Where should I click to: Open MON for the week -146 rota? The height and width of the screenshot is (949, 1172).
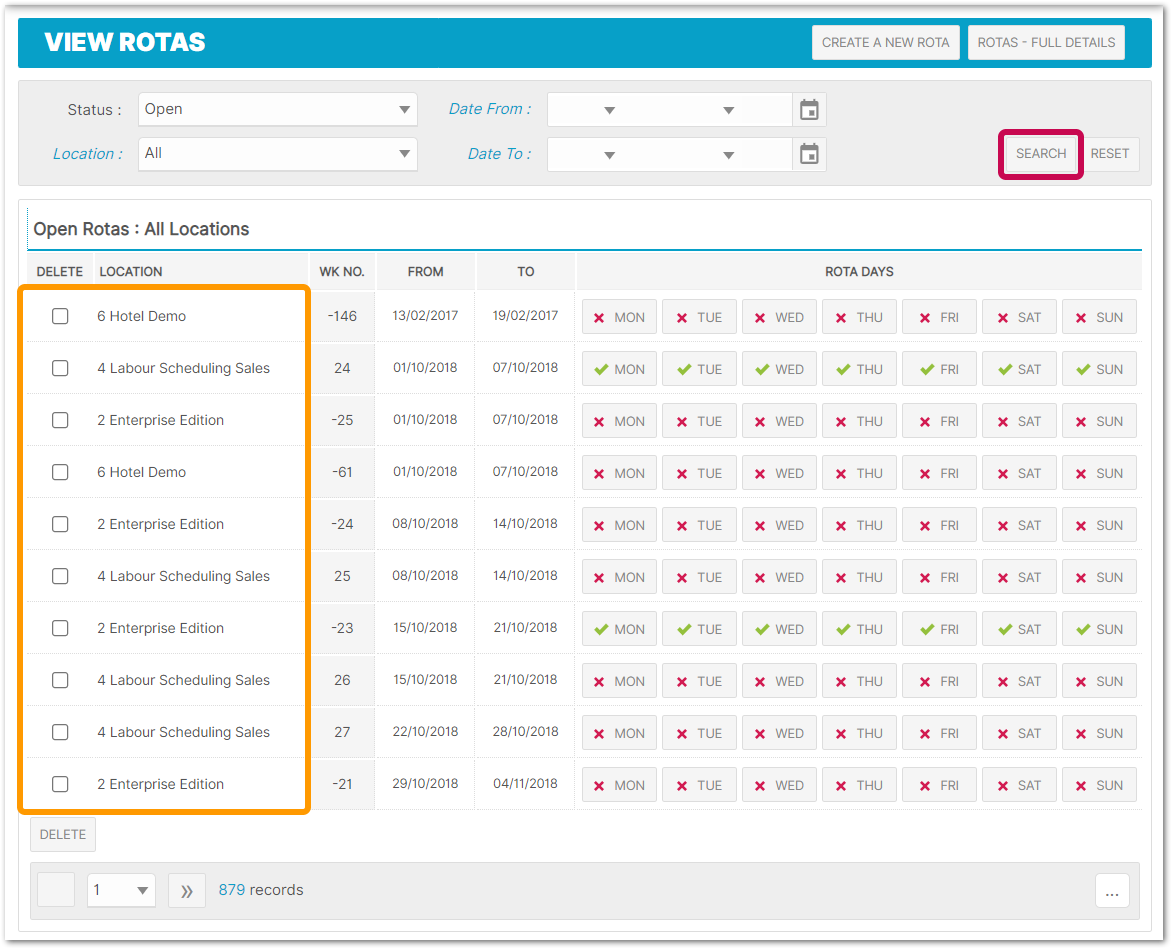(x=620, y=317)
